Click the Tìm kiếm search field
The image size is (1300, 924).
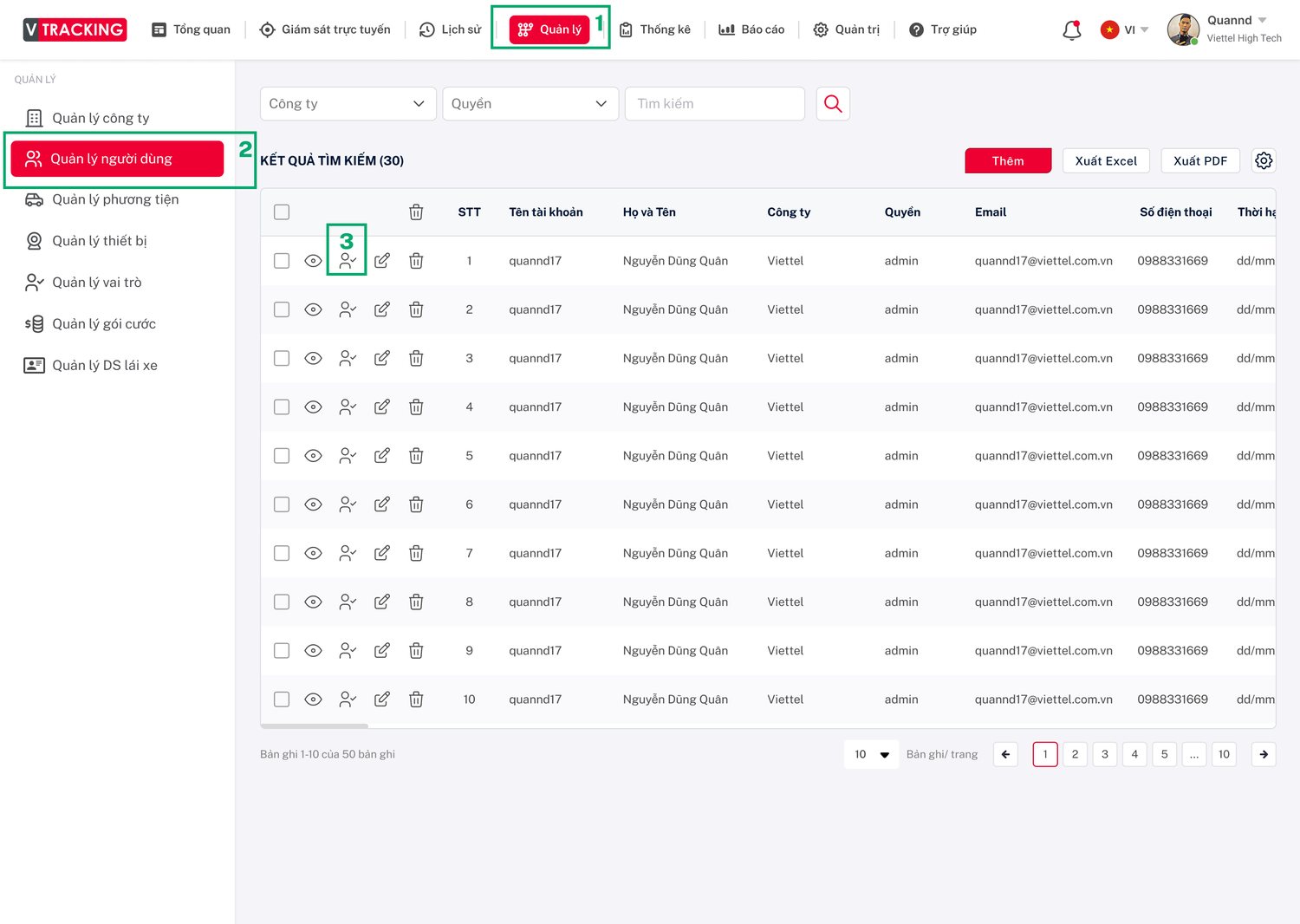[714, 103]
